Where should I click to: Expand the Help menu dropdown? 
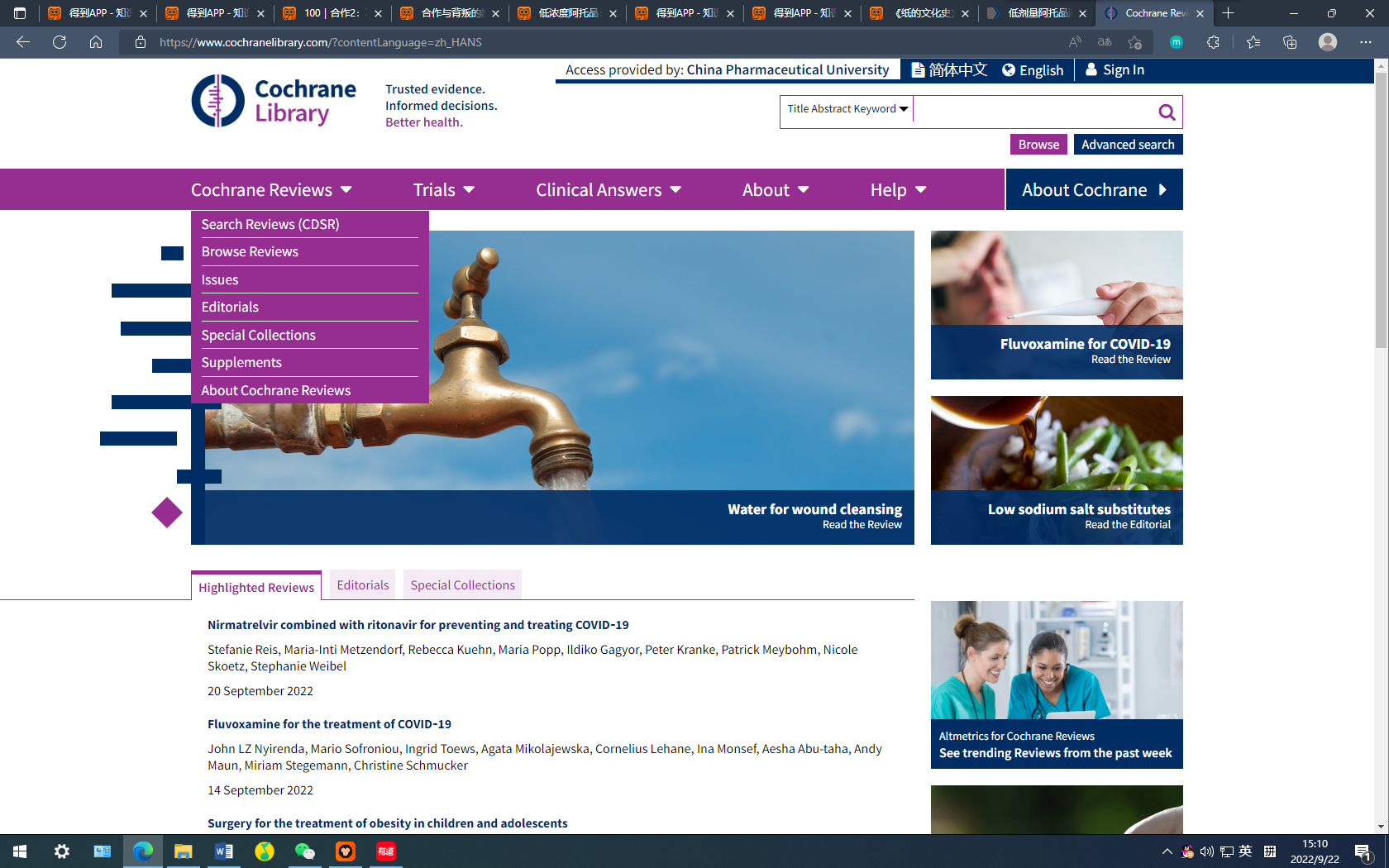(x=897, y=190)
